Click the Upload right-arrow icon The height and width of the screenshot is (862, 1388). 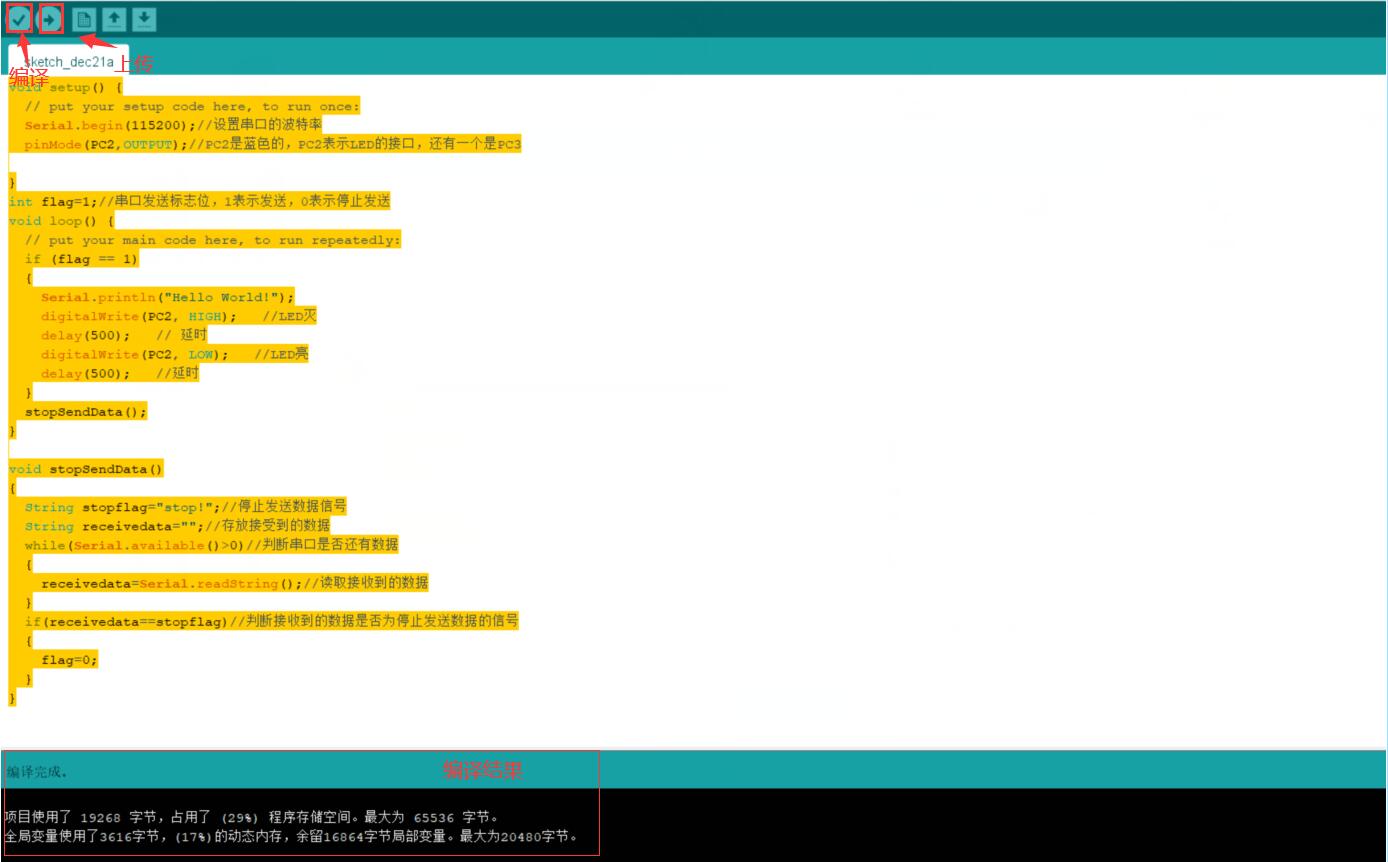click(x=51, y=19)
